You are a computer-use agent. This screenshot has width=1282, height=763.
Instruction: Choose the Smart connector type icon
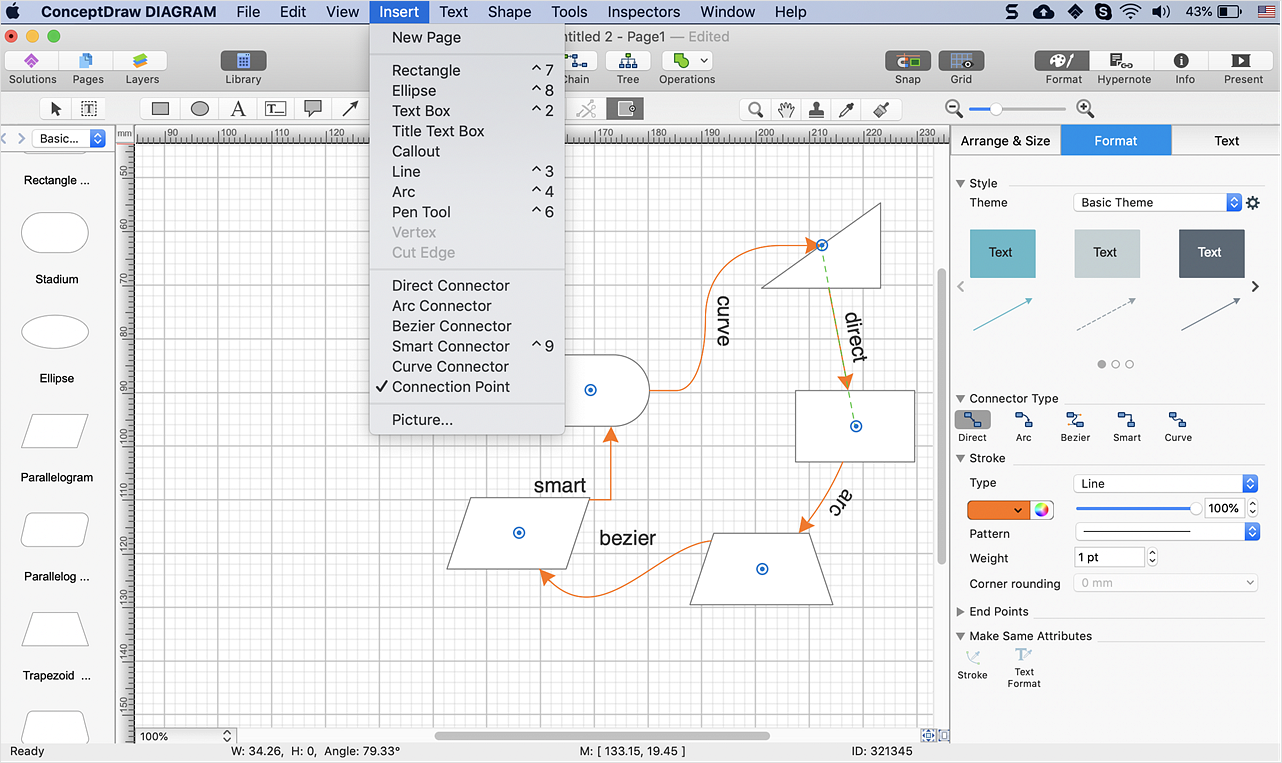(x=1126, y=421)
